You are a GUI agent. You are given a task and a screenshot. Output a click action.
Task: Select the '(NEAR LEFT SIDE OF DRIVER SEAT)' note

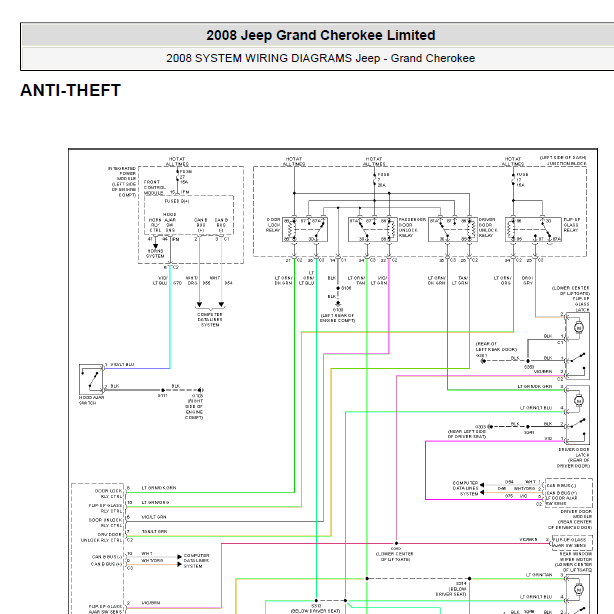coord(467,434)
